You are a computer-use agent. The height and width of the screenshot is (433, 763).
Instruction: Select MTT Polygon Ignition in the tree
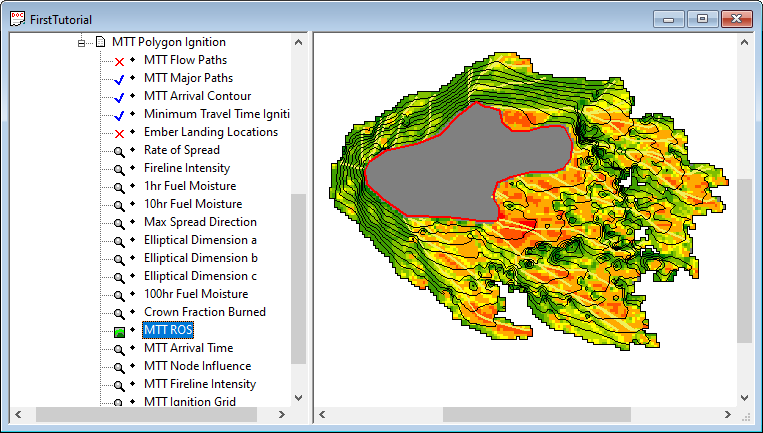click(169, 42)
